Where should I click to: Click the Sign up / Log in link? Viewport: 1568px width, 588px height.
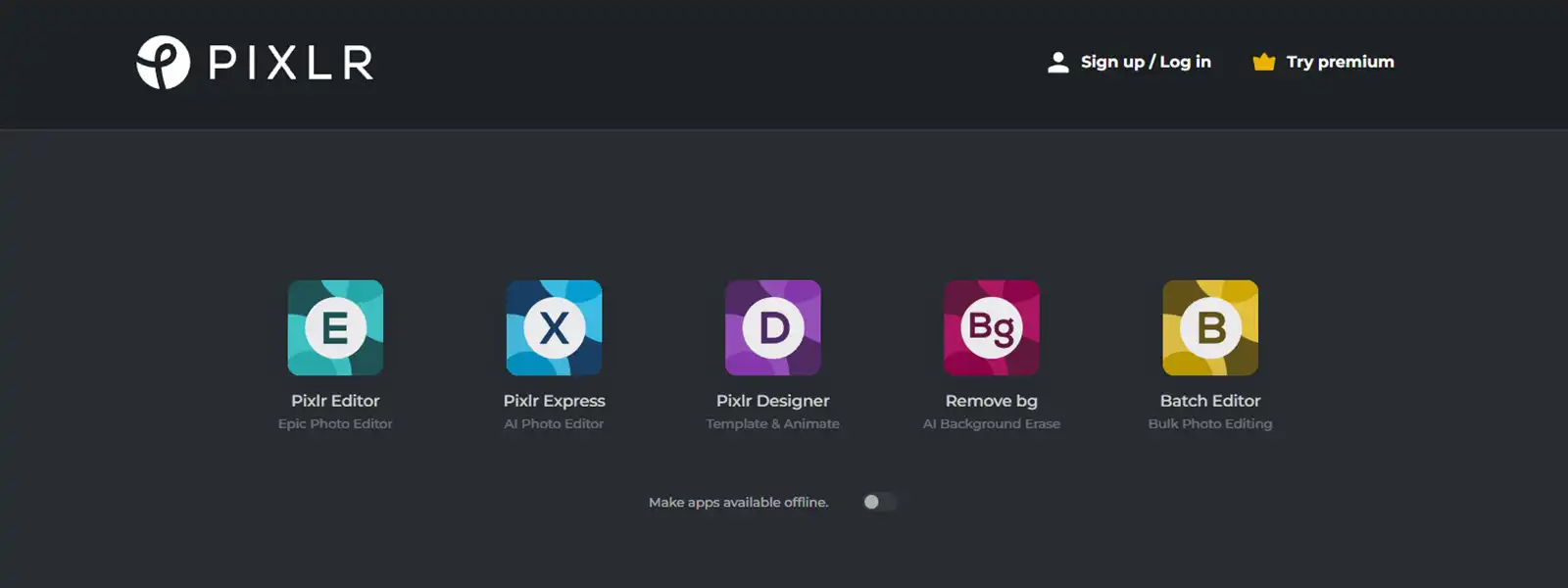pyautogui.click(x=1146, y=62)
